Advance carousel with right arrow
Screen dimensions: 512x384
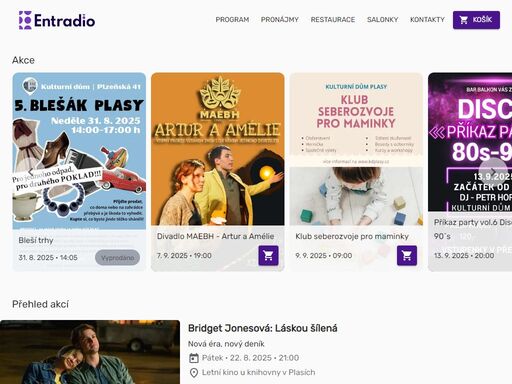point(493,172)
